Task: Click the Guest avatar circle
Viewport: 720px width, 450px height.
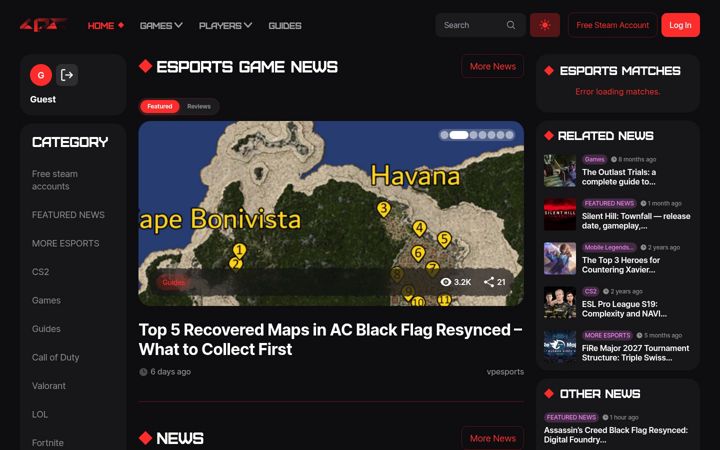Action: 41,75
